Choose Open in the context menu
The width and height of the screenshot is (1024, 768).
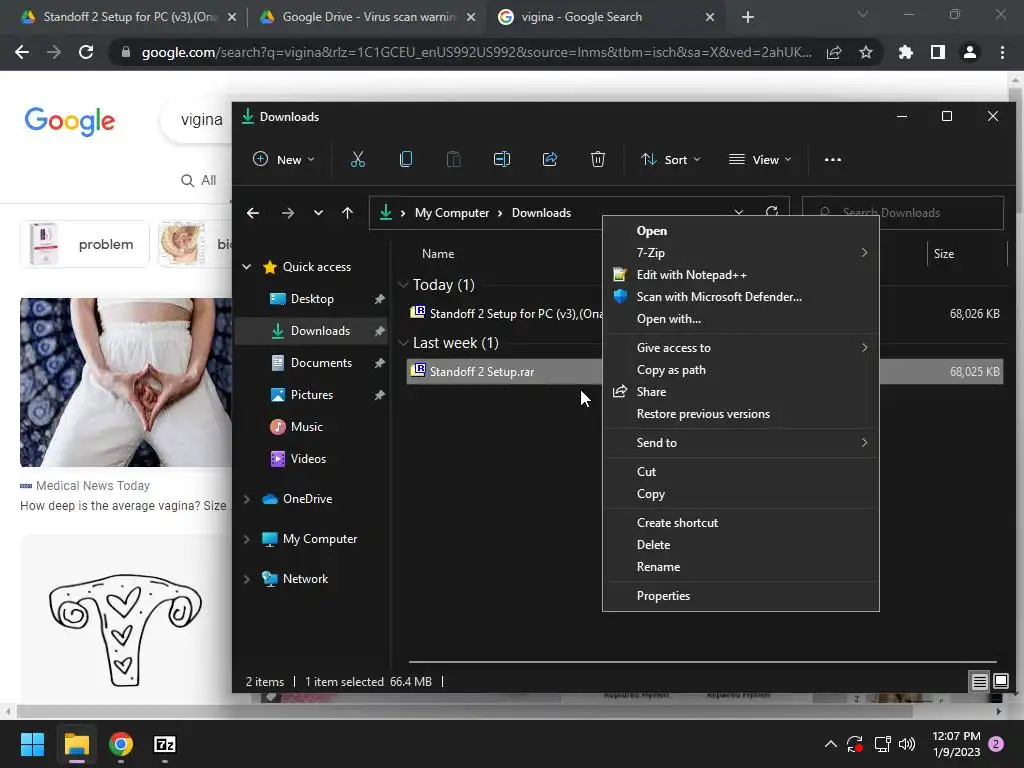click(741, 231)
